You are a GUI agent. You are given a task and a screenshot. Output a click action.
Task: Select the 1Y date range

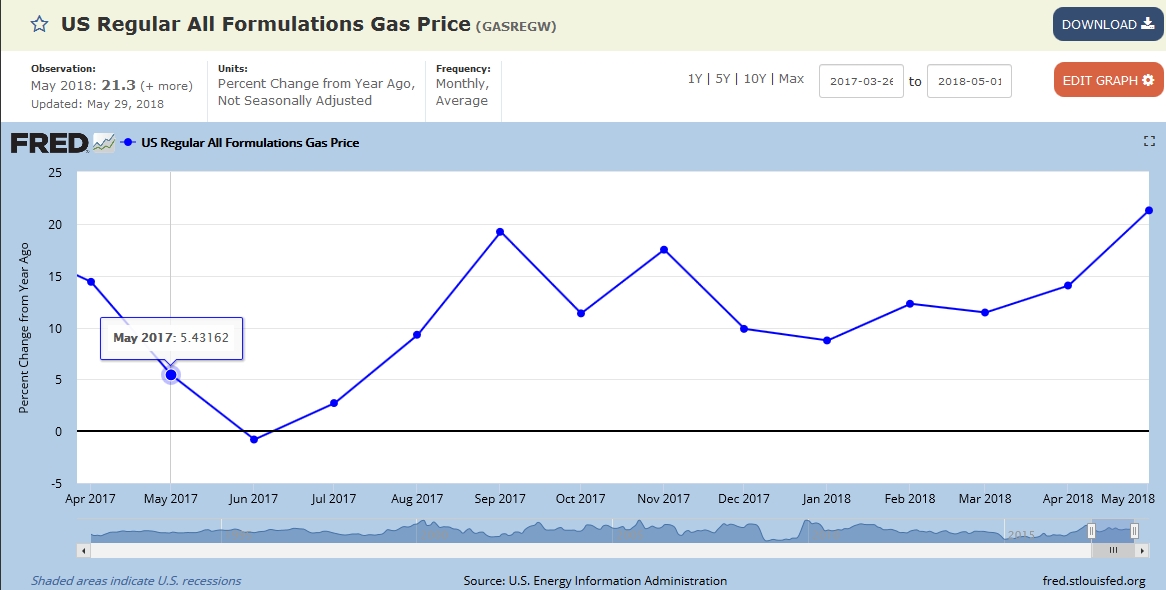[694, 79]
